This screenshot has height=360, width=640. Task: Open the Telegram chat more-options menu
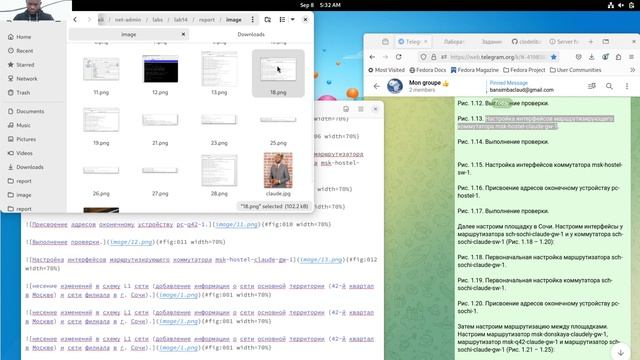pos(627,86)
